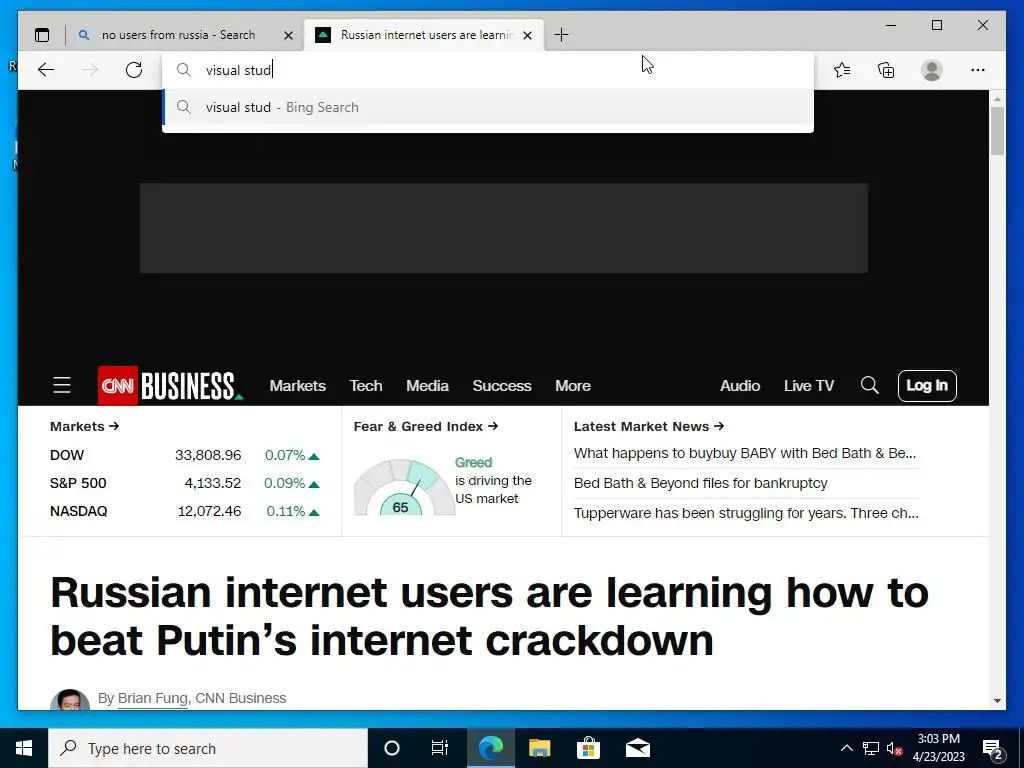This screenshot has height=768, width=1024.
Task: Click the scrollbar down arrow
Action: click(x=997, y=701)
